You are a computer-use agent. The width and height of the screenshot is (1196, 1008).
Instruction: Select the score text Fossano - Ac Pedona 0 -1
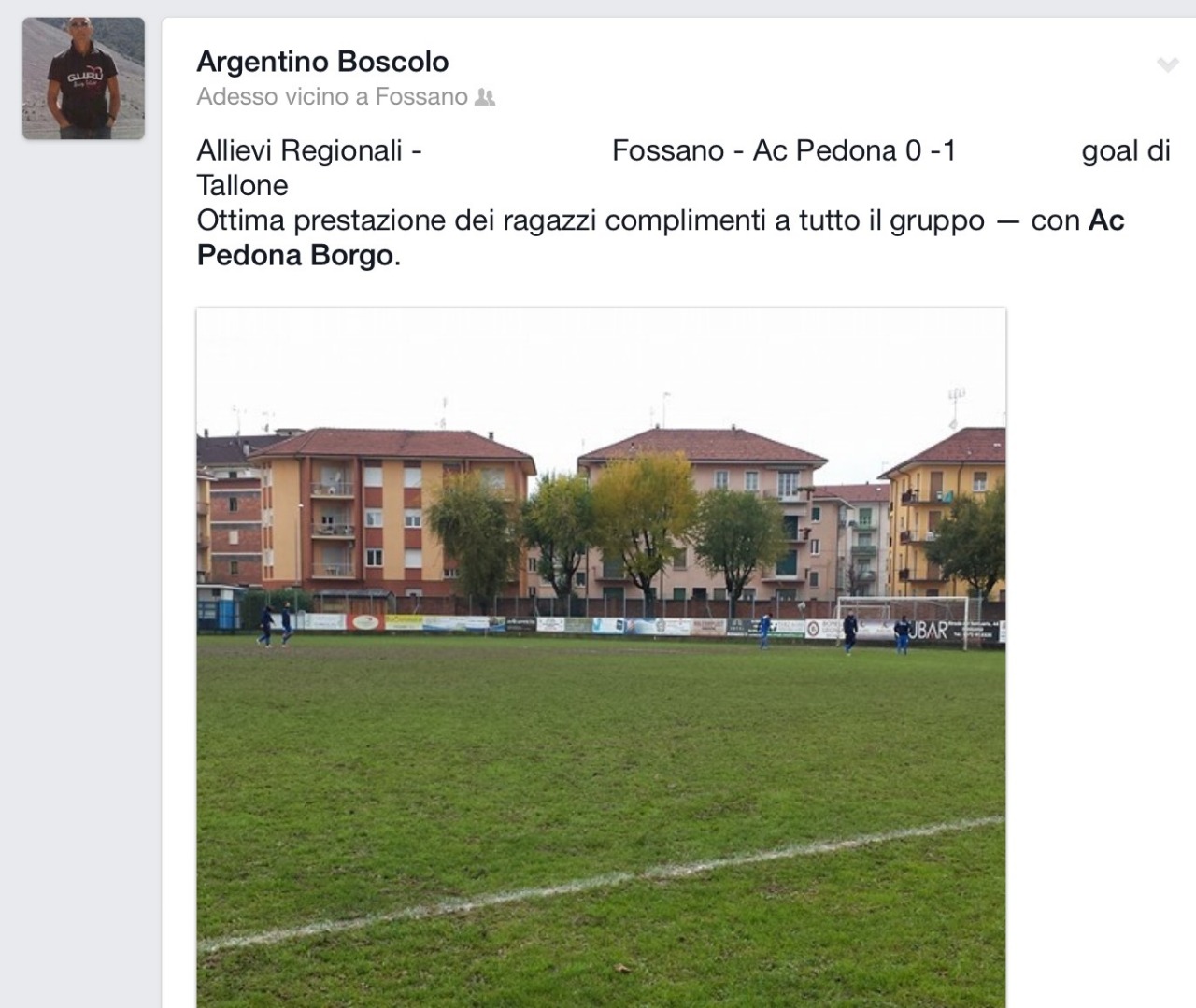tap(784, 150)
